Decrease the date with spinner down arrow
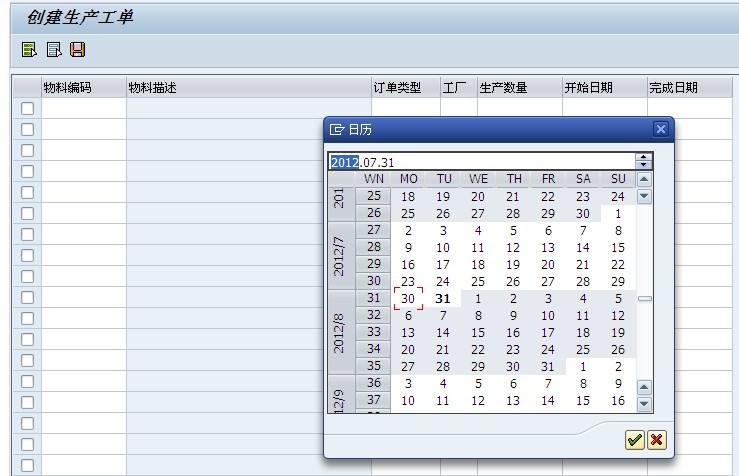739x476 pixels. pos(643,165)
